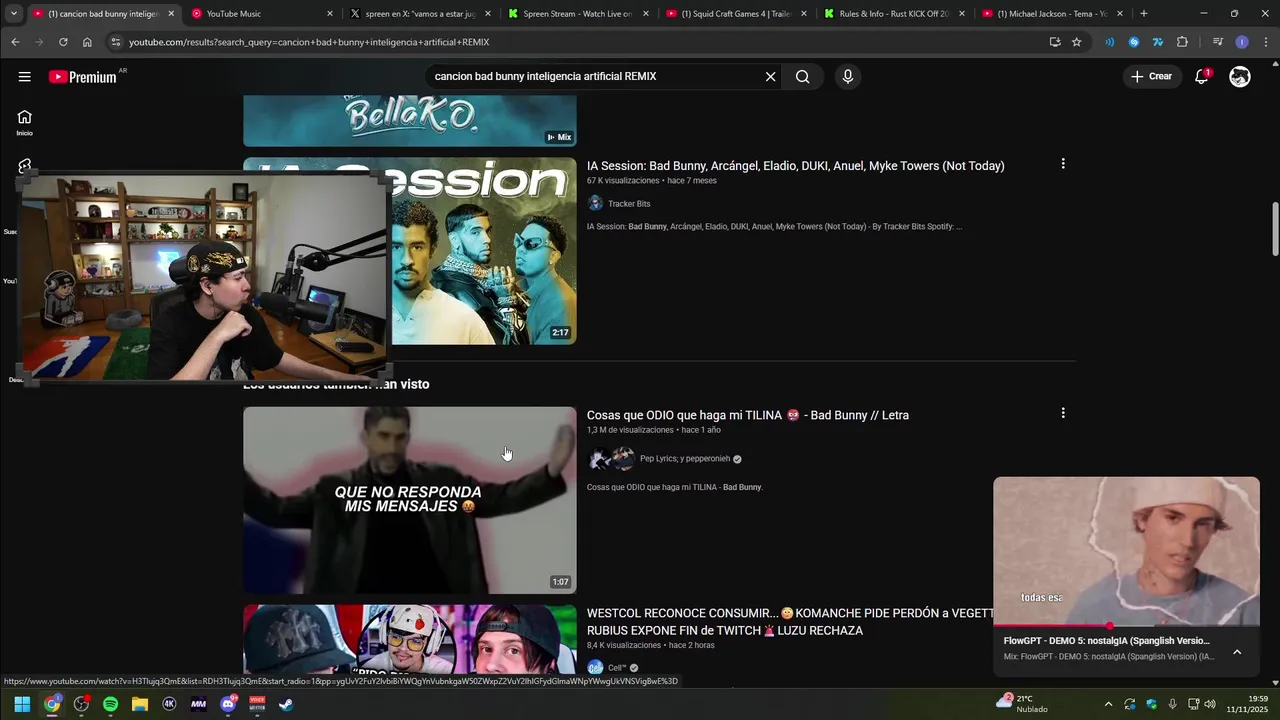
Task: Go back with the browser back arrow
Action: (15, 42)
